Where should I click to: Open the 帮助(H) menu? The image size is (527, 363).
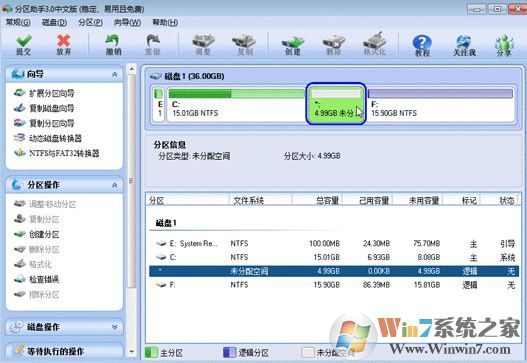(165, 23)
